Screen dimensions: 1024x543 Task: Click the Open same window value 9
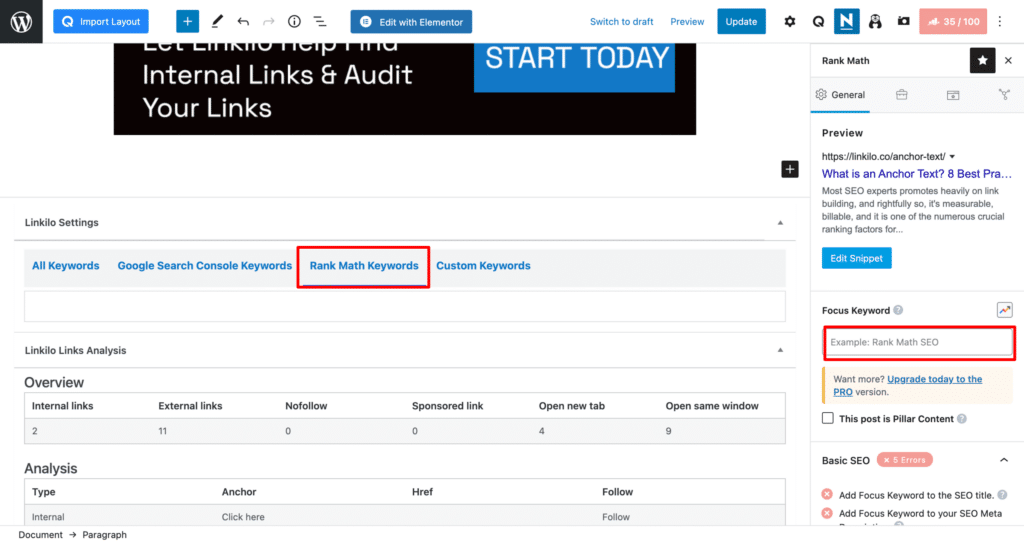[668, 431]
